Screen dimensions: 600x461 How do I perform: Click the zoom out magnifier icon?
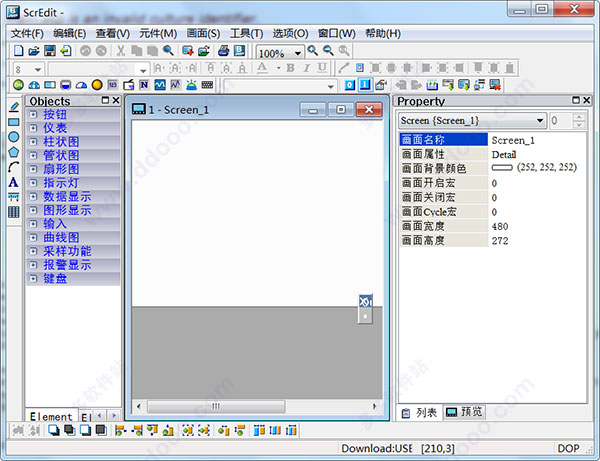pyautogui.click(x=328, y=50)
